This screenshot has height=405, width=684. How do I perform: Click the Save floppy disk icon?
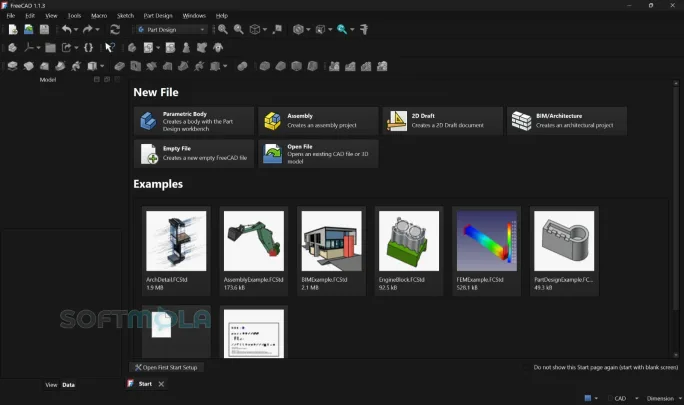[44, 29]
